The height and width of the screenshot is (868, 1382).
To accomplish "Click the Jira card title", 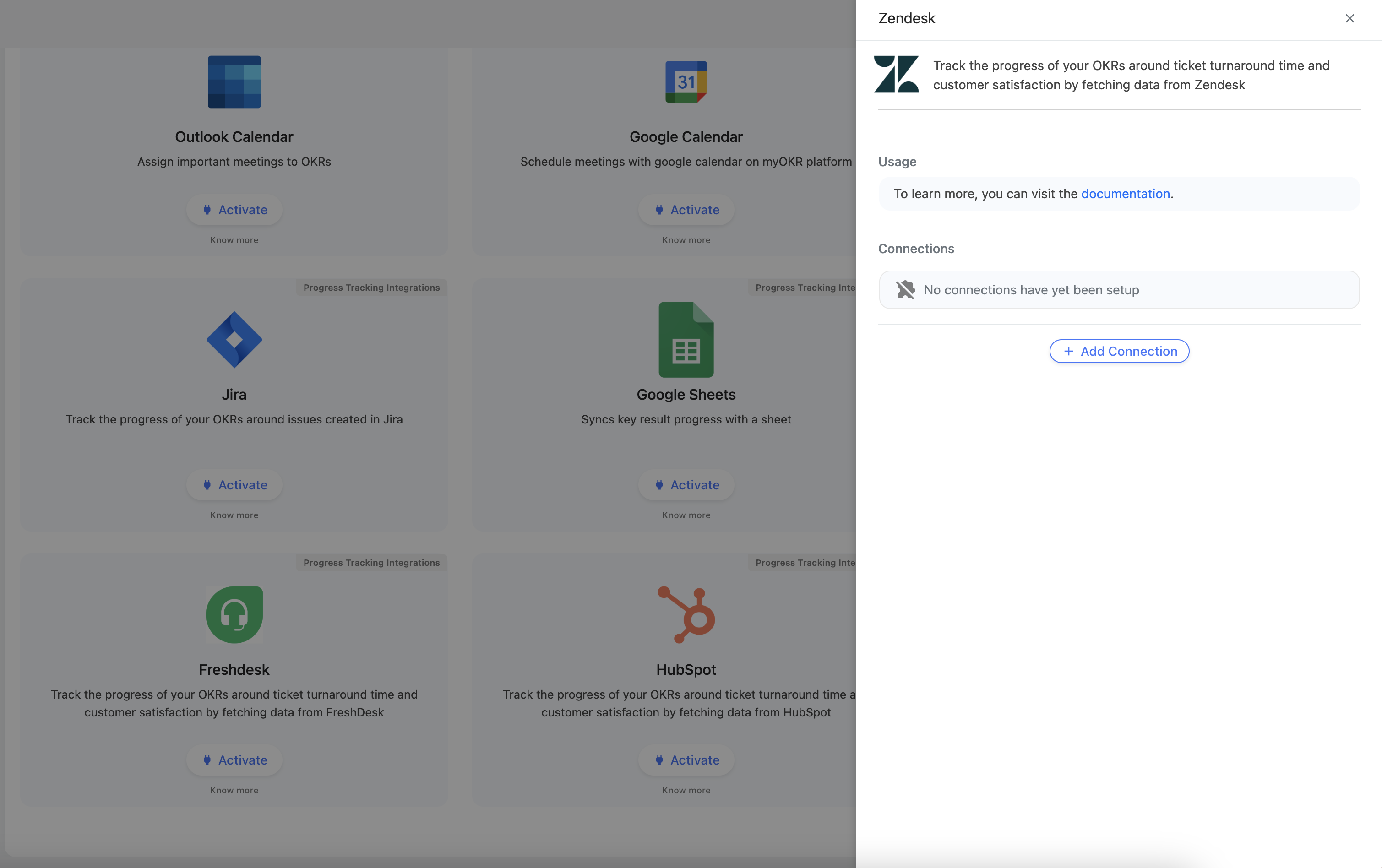I will click(234, 395).
